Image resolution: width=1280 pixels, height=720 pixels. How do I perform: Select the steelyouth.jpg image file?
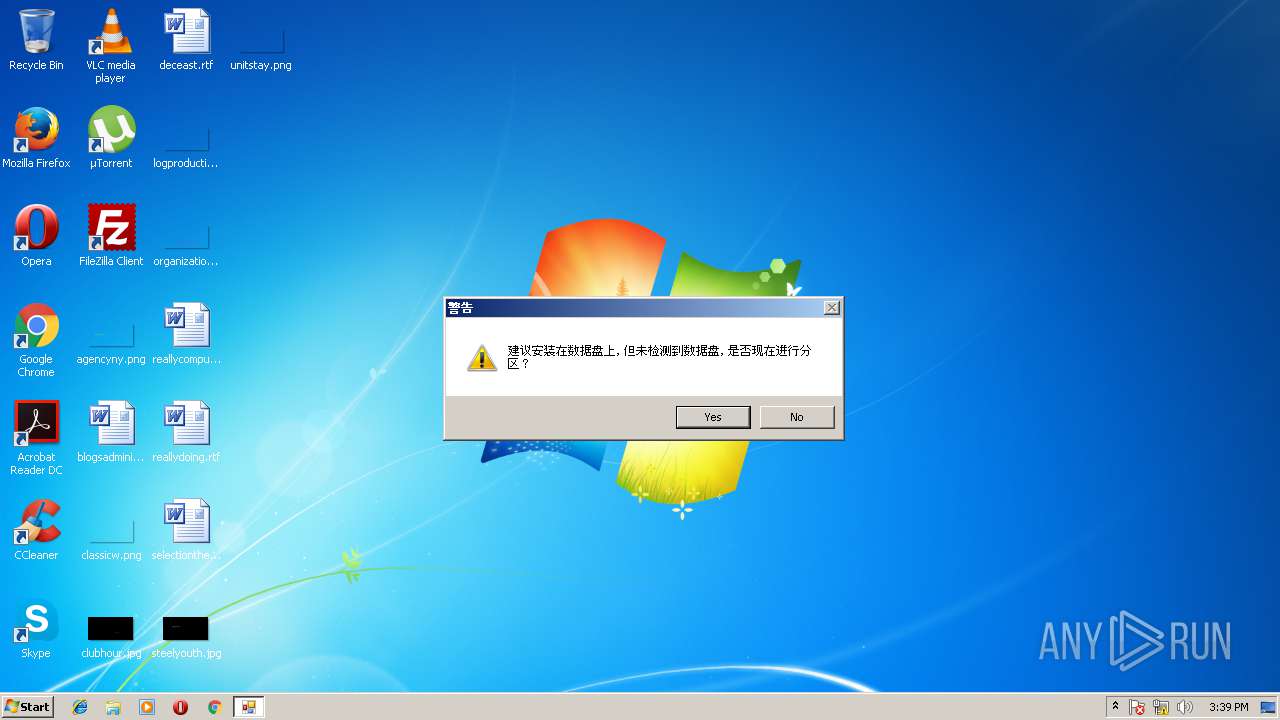pos(186,637)
